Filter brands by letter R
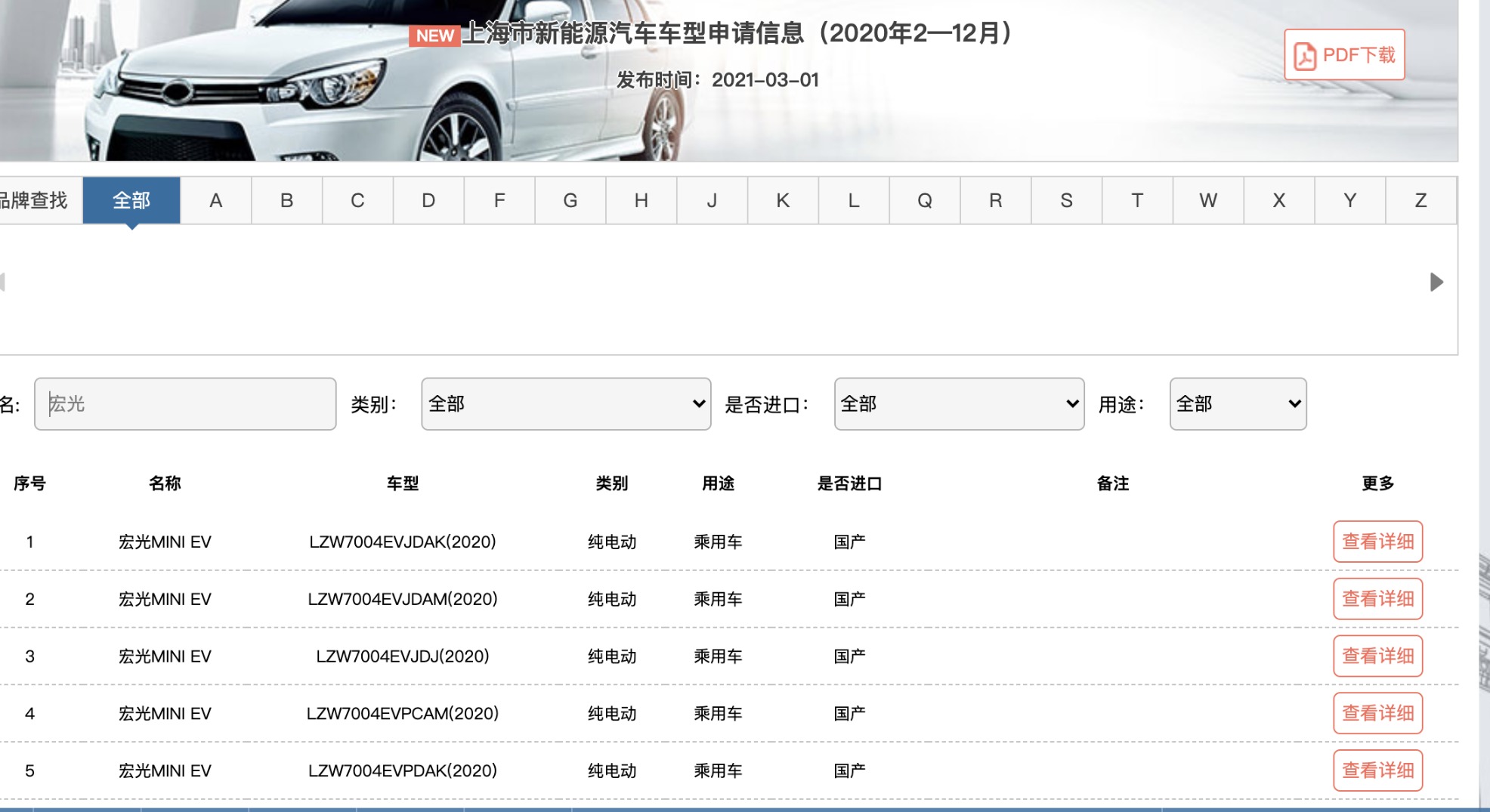1490x812 pixels. (x=996, y=200)
